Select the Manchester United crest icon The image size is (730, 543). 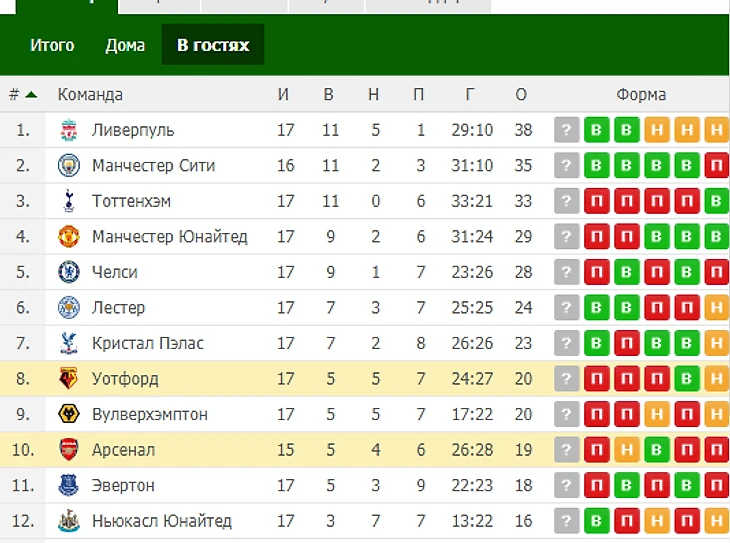[69, 237]
